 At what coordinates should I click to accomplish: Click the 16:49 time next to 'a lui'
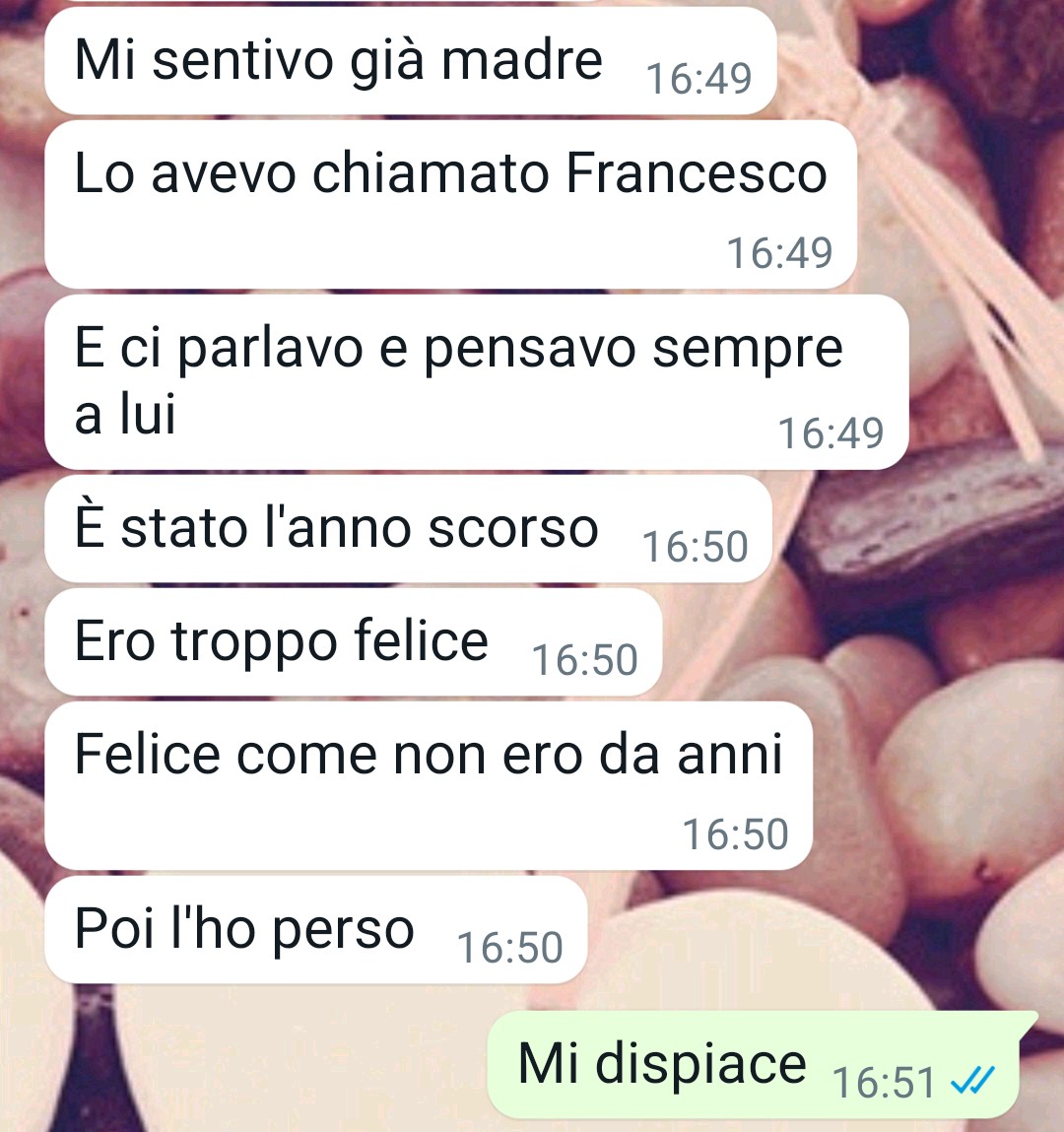[x=831, y=433]
